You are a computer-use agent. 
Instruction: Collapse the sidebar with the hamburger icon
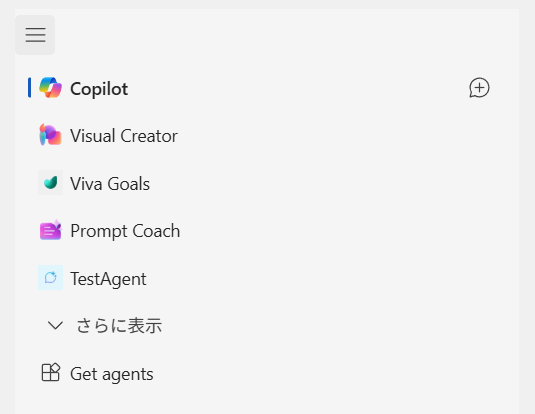[x=35, y=35]
